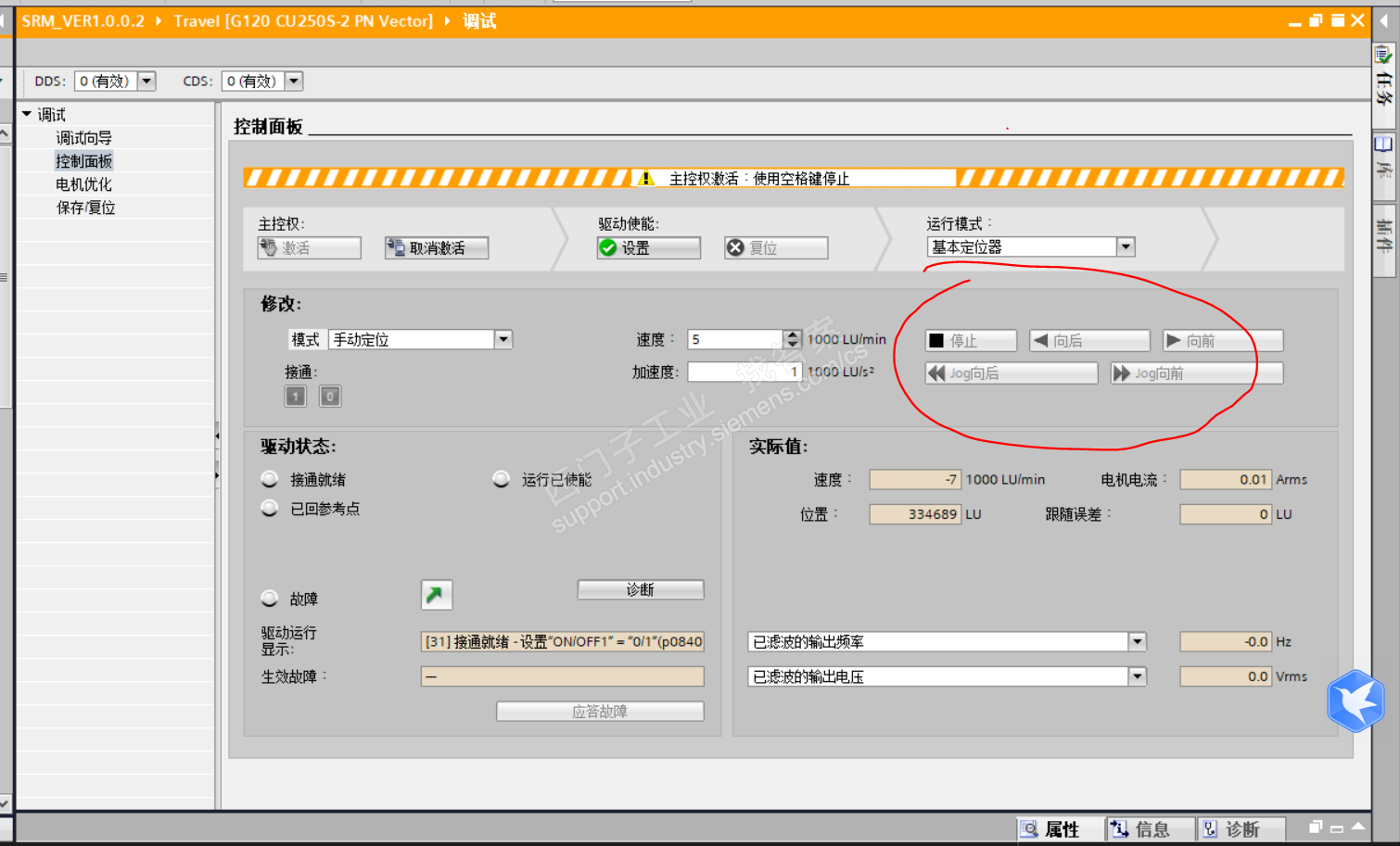Open the 模式 手动定位 dropdown
The image size is (1400, 846).
[503, 339]
